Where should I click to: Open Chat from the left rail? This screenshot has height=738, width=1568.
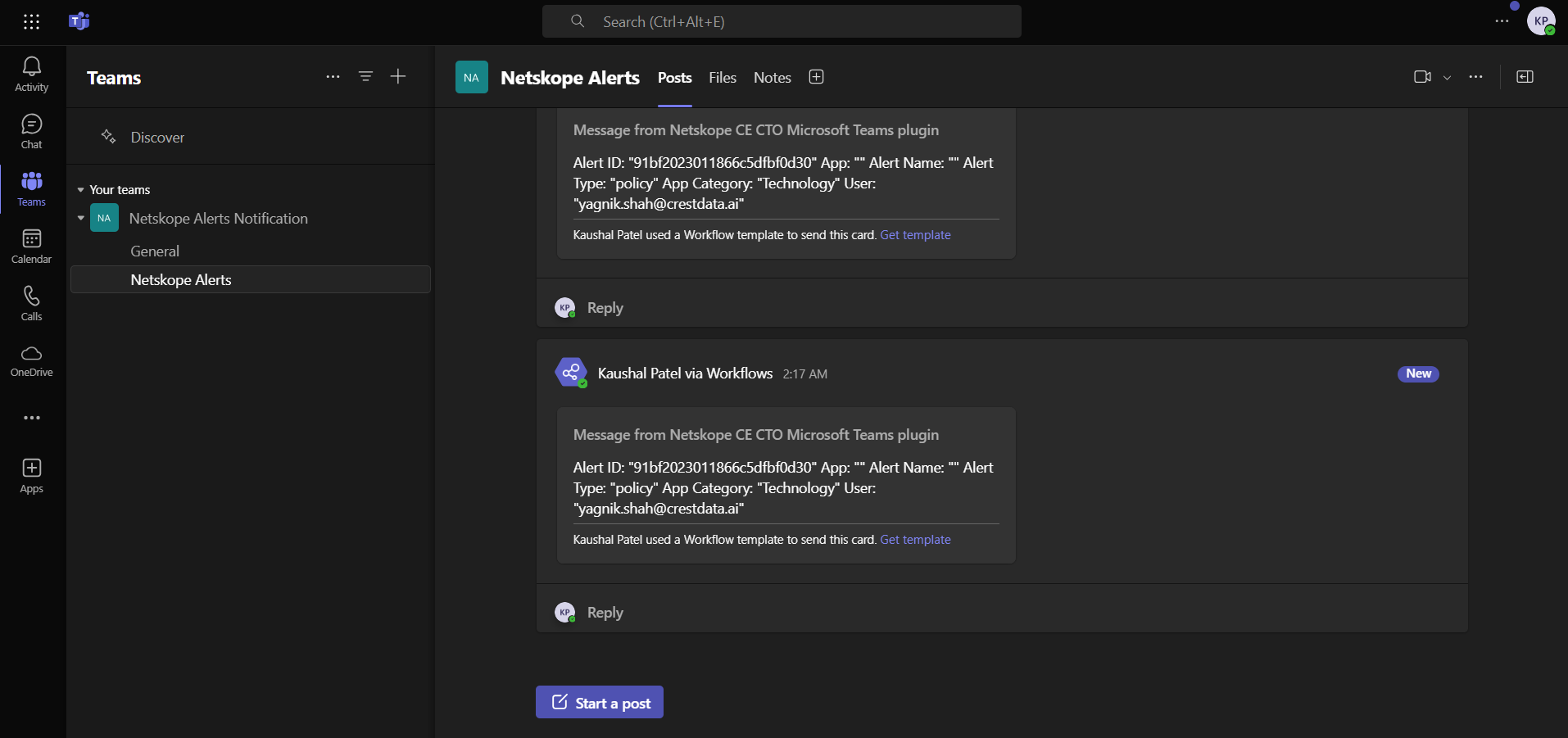click(x=32, y=132)
